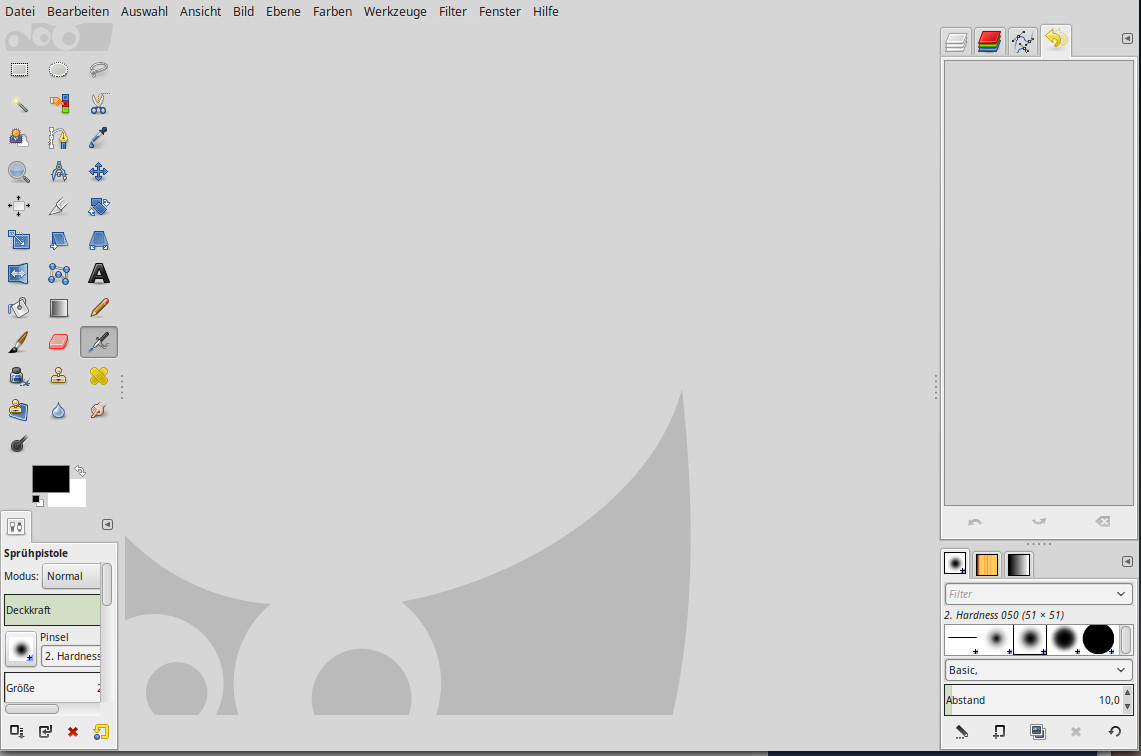Screen dimensions: 1141x756
Task: Select the Move tool
Action: click(x=98, y=172)
